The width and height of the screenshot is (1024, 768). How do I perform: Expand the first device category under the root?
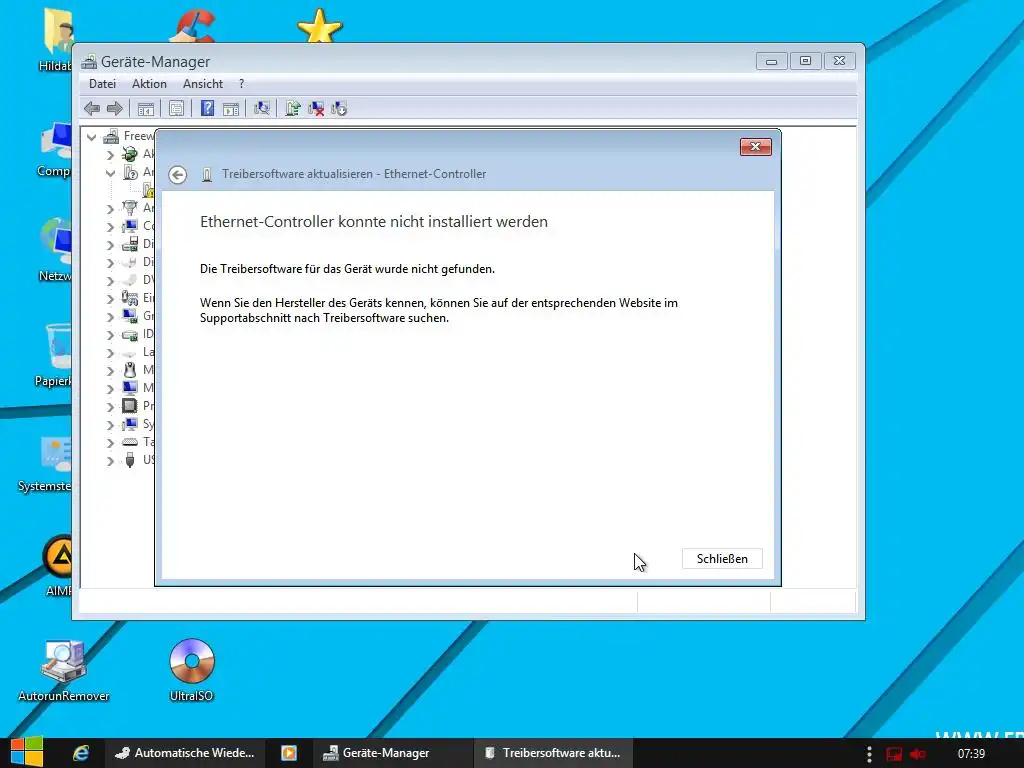110,155
